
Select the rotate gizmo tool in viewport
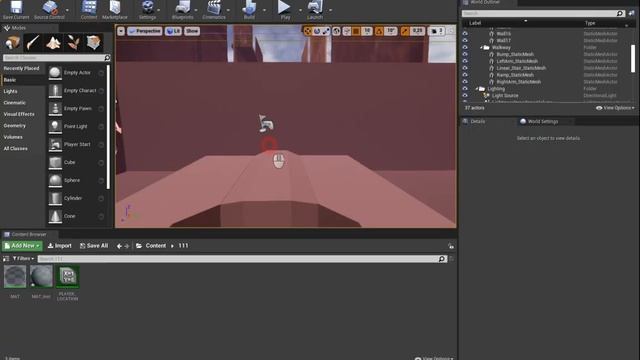coord(317,31)
